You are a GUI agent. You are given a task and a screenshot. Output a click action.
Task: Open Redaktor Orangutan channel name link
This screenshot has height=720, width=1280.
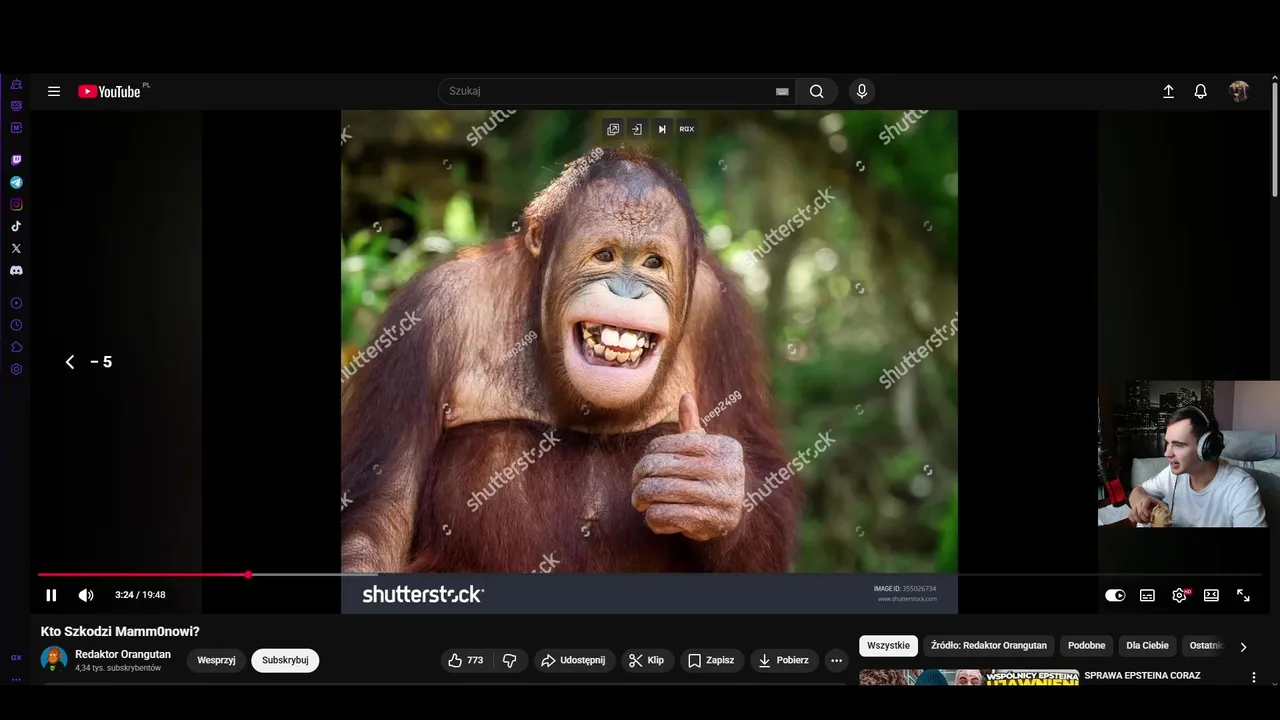point(123,654)
